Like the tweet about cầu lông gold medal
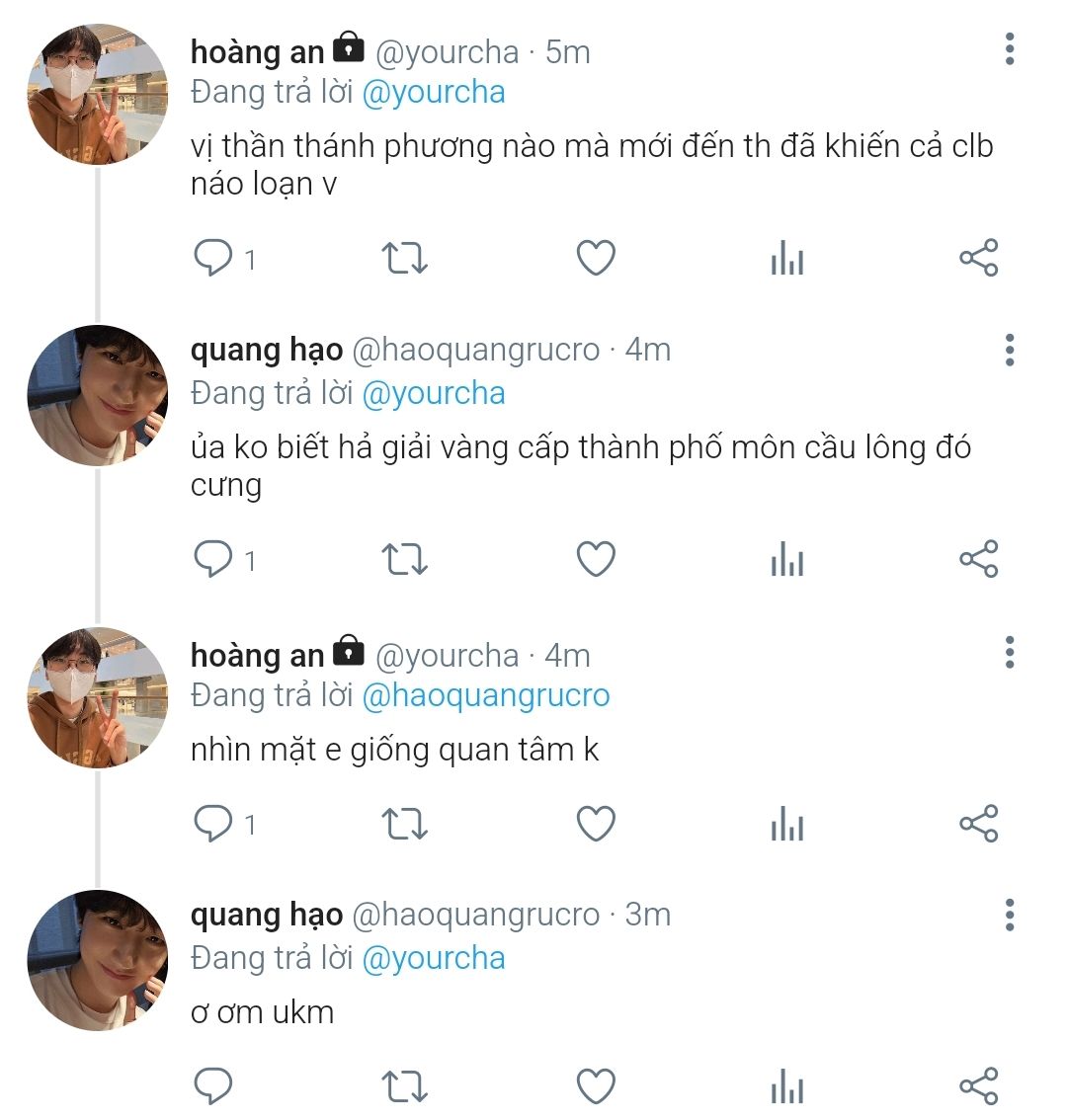Viewport: 1067px width, 1120px height. tap(596, 560)
